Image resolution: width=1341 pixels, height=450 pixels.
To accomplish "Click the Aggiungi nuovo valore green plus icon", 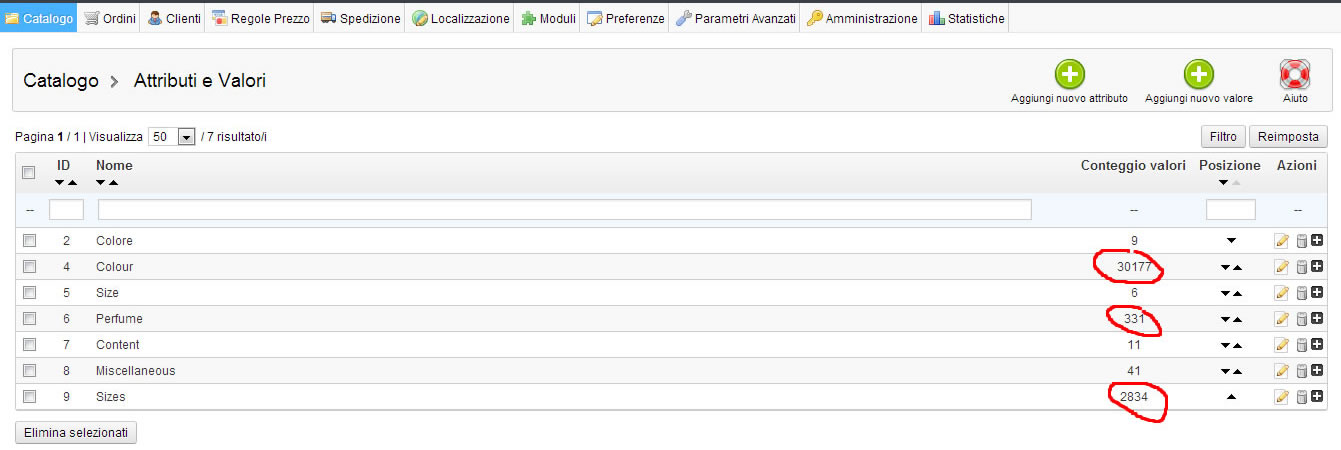I will (x=1198, y=74).
